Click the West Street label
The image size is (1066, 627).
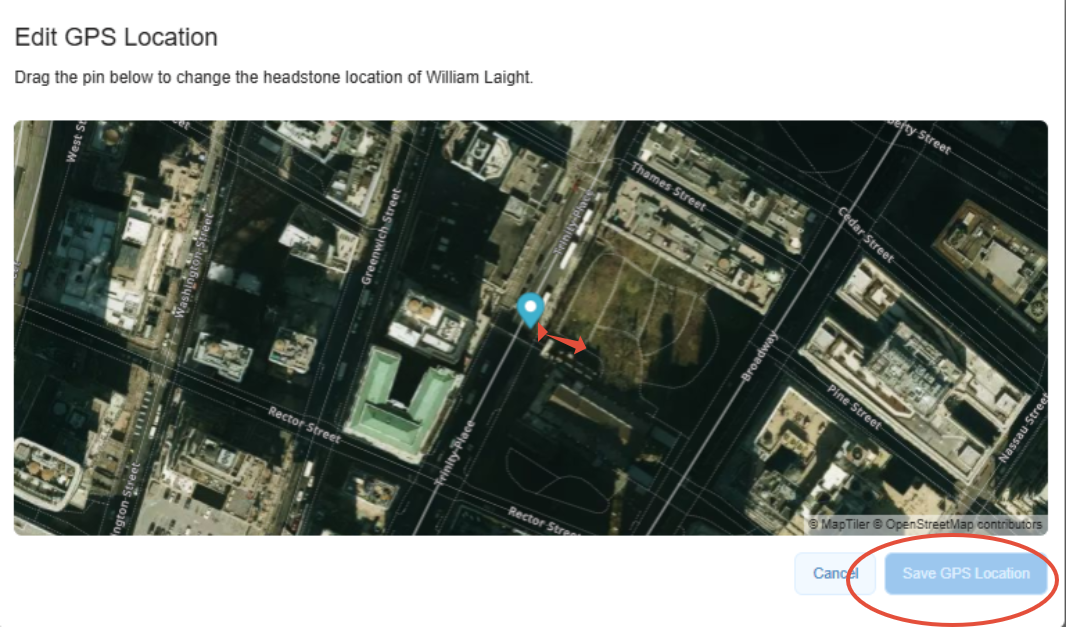76,141
